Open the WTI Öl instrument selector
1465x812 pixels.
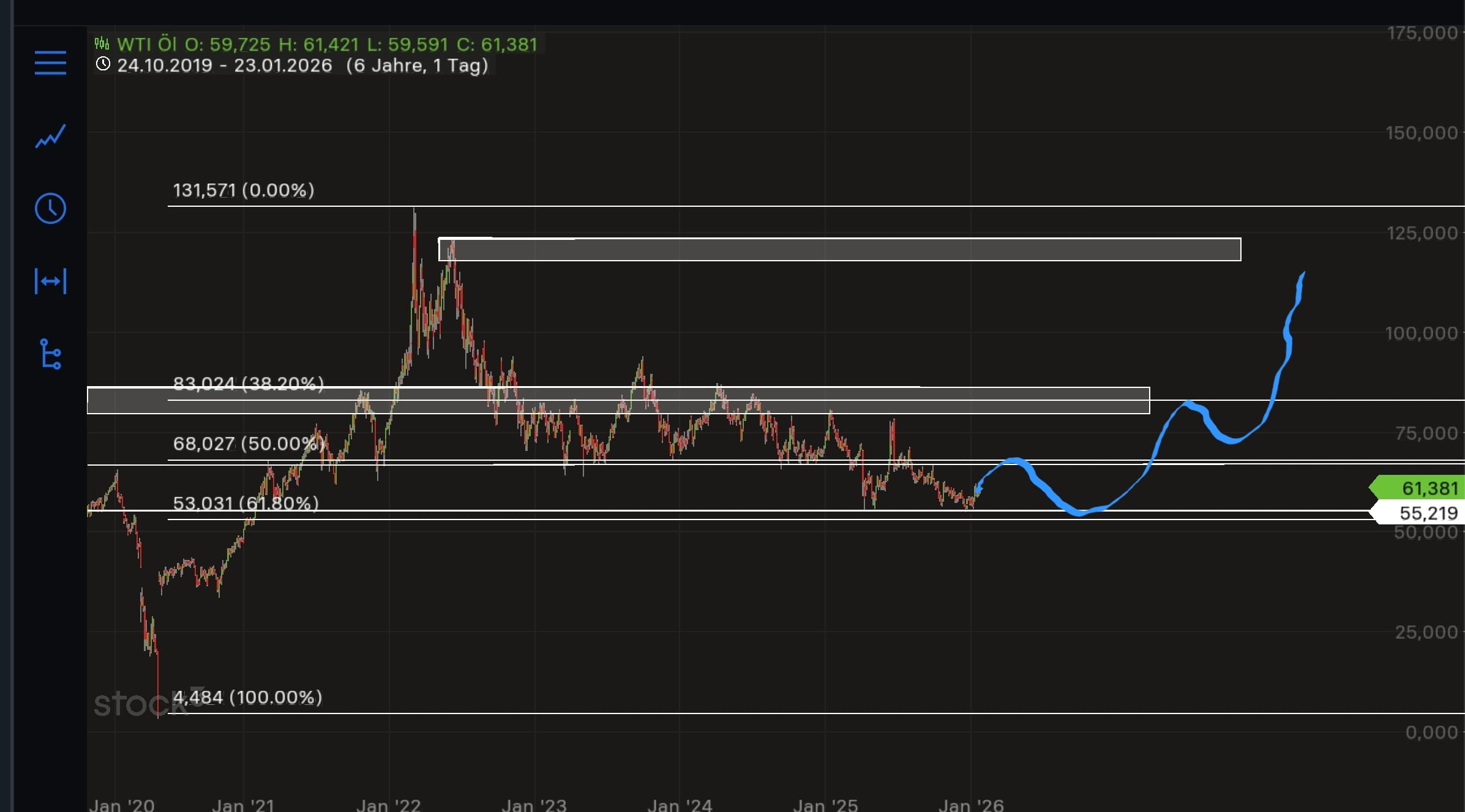pos(147,43)
